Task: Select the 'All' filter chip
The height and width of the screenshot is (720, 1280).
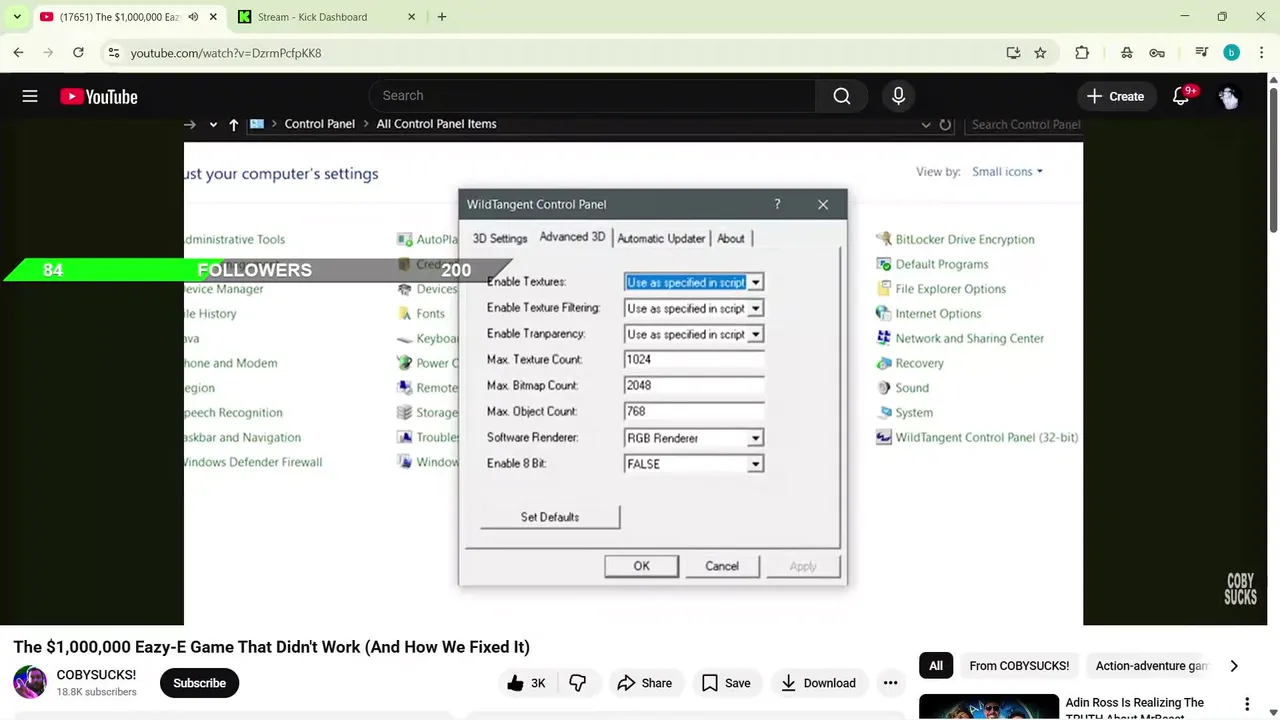Action: [936, 666]
